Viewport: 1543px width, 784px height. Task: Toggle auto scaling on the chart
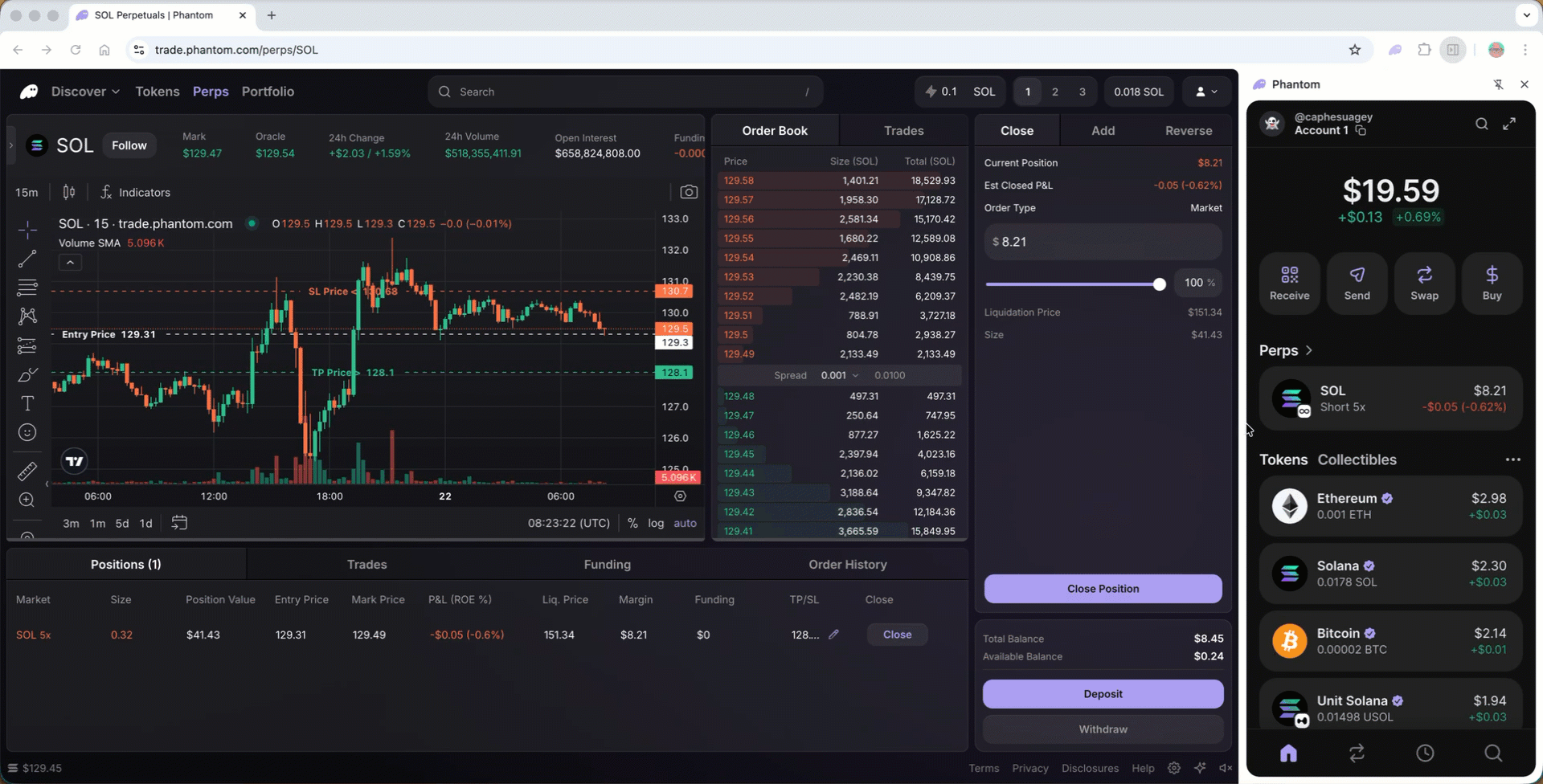tap(685, 523)
